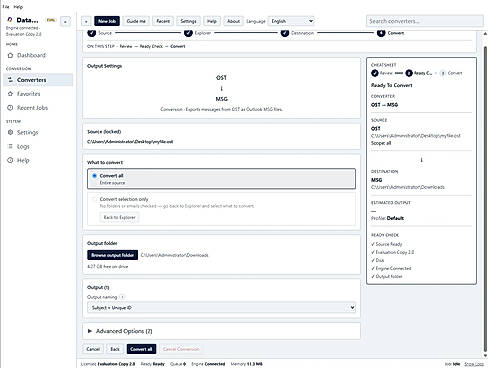This screenshot has width=488, height=368.
Task: Expand the Advanced Options section
Action: (221, 331)
